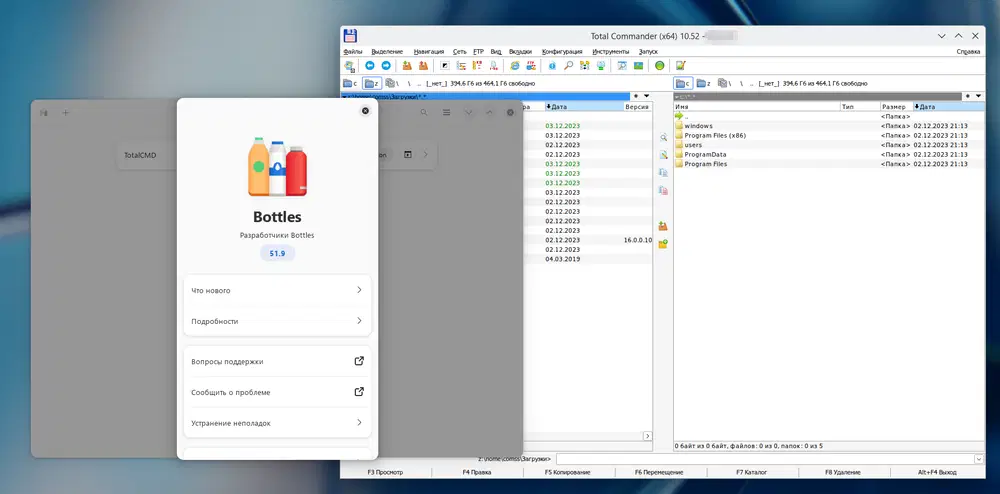
Task: Click the F5 Копирование button
Action: 568,472
